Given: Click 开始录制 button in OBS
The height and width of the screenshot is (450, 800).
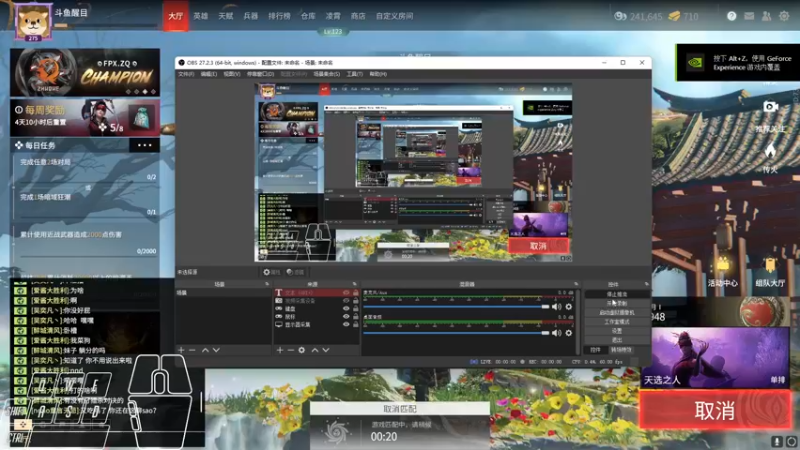Looking at the screenshot, I should pos(617,303).
